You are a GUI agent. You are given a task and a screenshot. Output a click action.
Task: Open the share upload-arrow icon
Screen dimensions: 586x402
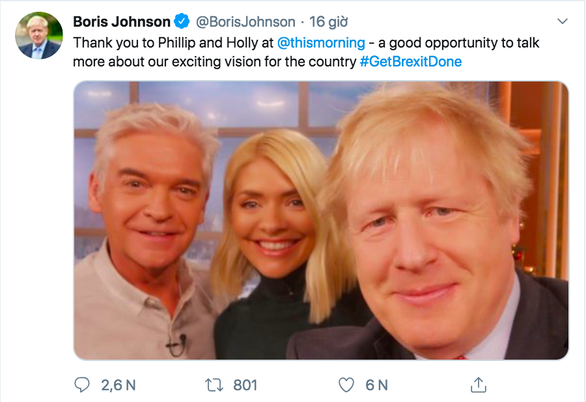pos(478,385)
